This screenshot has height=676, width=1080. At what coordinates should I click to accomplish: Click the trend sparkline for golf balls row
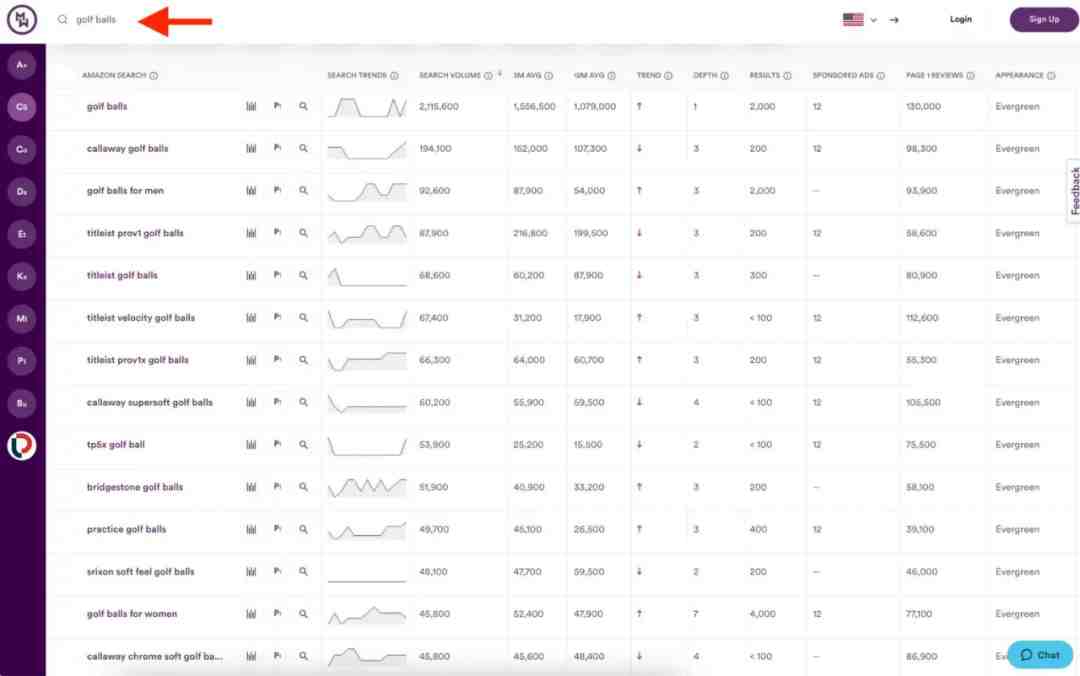pyautogui.click(x=367, y=107)
